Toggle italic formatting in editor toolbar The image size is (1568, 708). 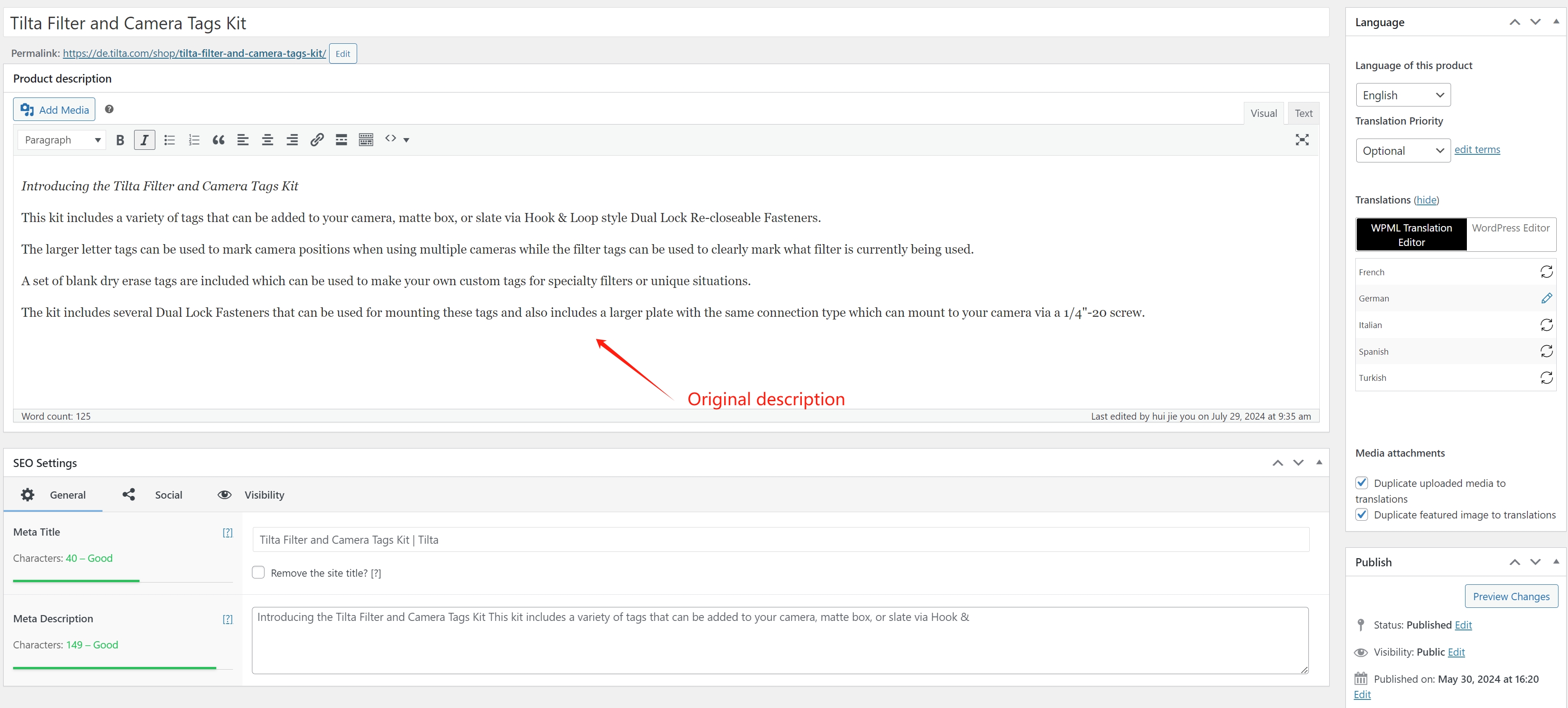point(144,140)
